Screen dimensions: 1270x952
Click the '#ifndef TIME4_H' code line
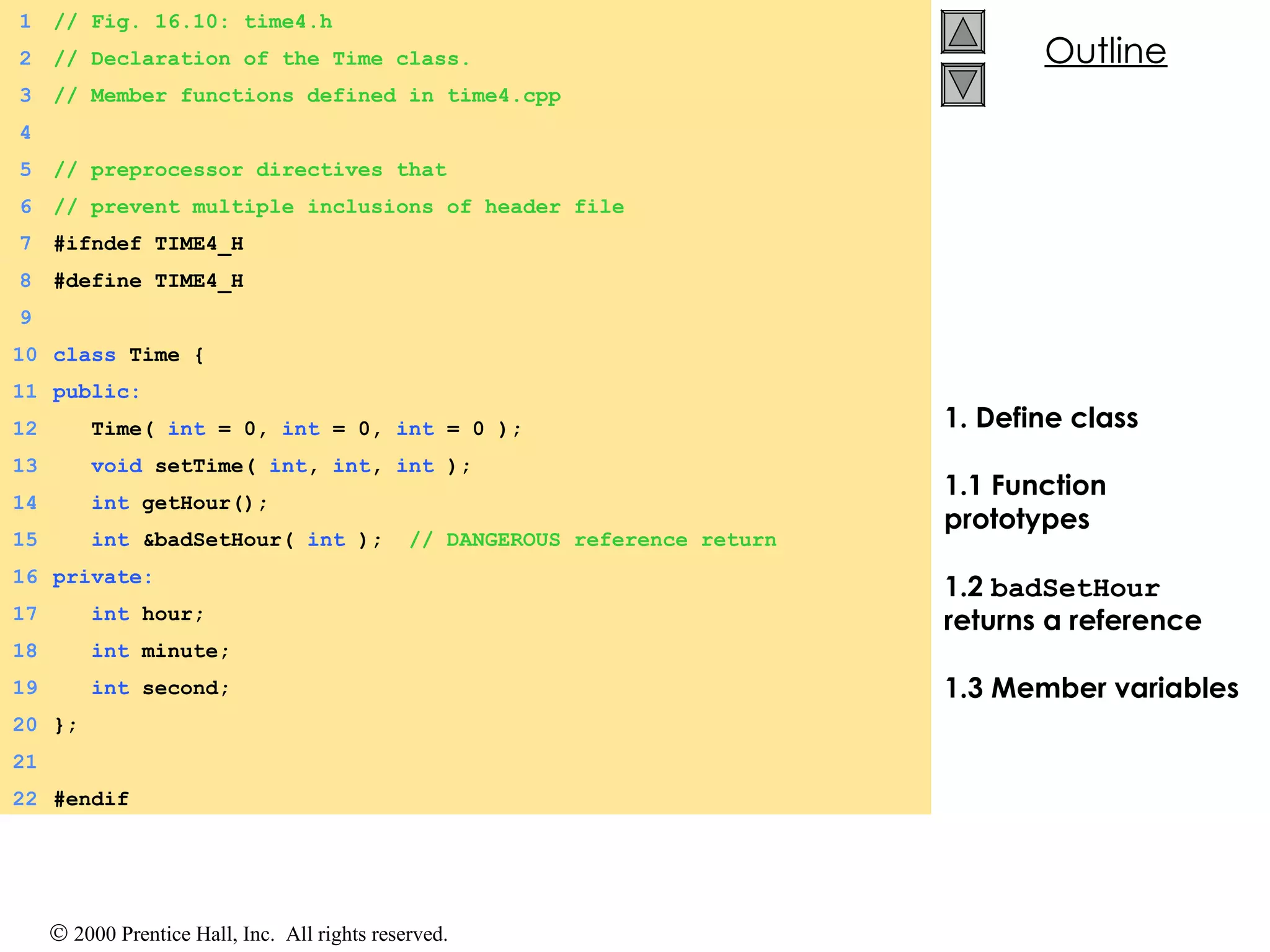pos(148,244)
